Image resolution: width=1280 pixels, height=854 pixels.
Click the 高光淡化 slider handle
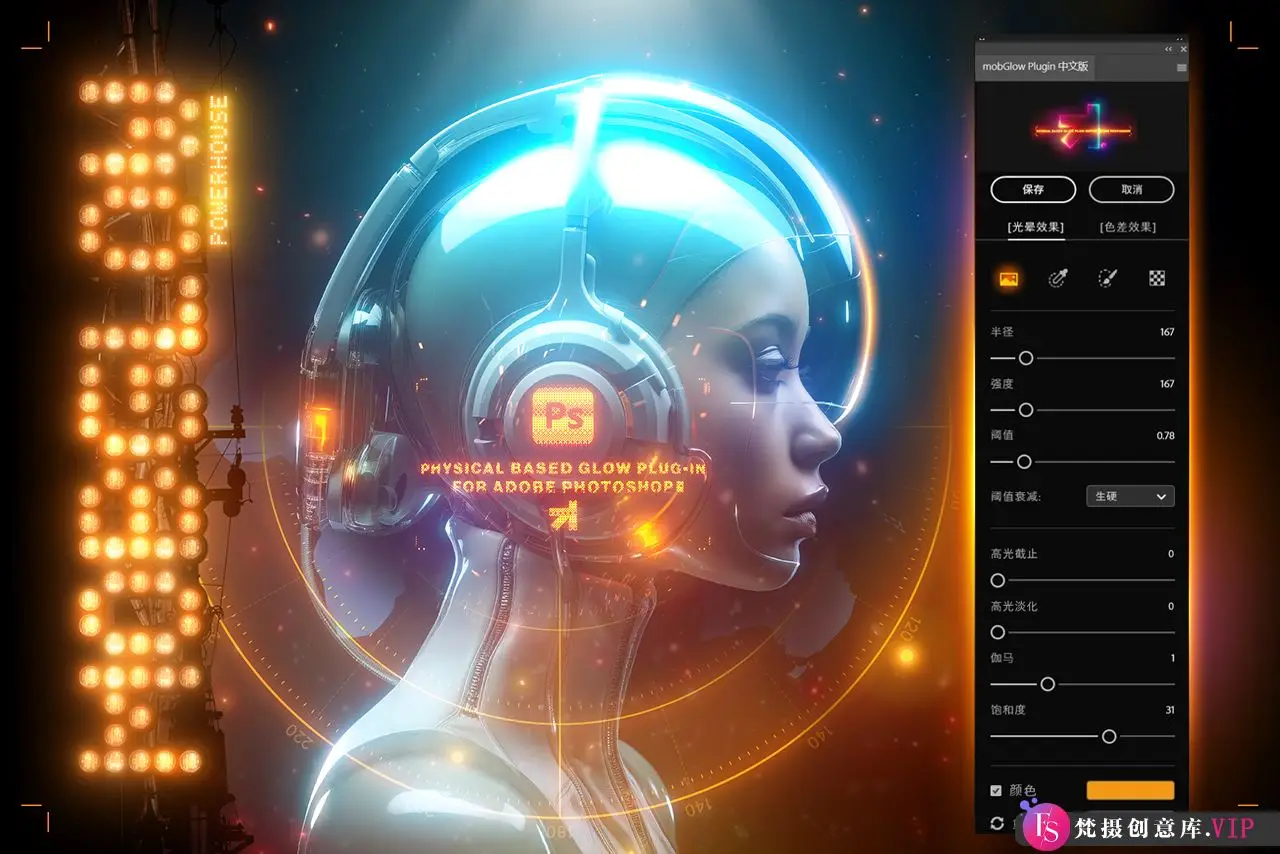[x=997, y=632]
